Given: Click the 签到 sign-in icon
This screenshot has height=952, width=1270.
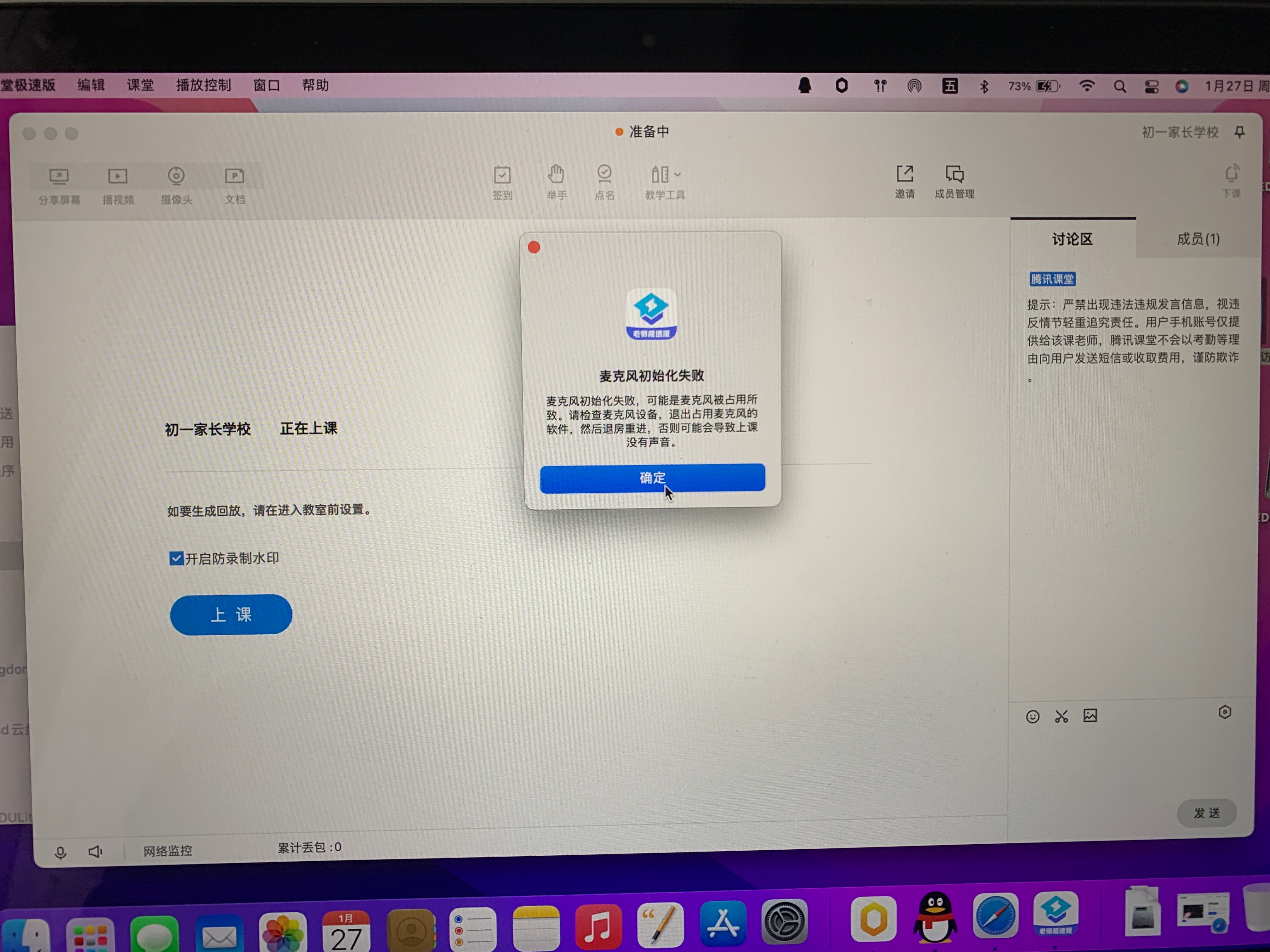Looking at the screenshot, I should pos(502,174).
